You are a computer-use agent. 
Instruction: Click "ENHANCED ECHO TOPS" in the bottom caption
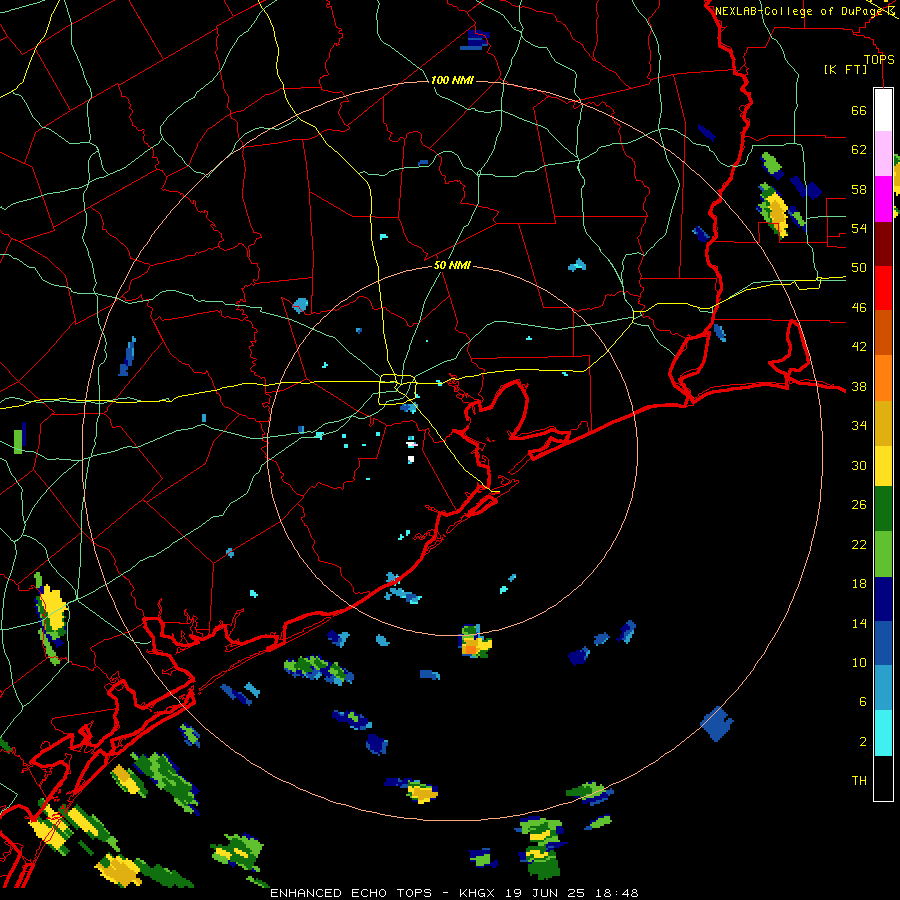click(351, 893)
